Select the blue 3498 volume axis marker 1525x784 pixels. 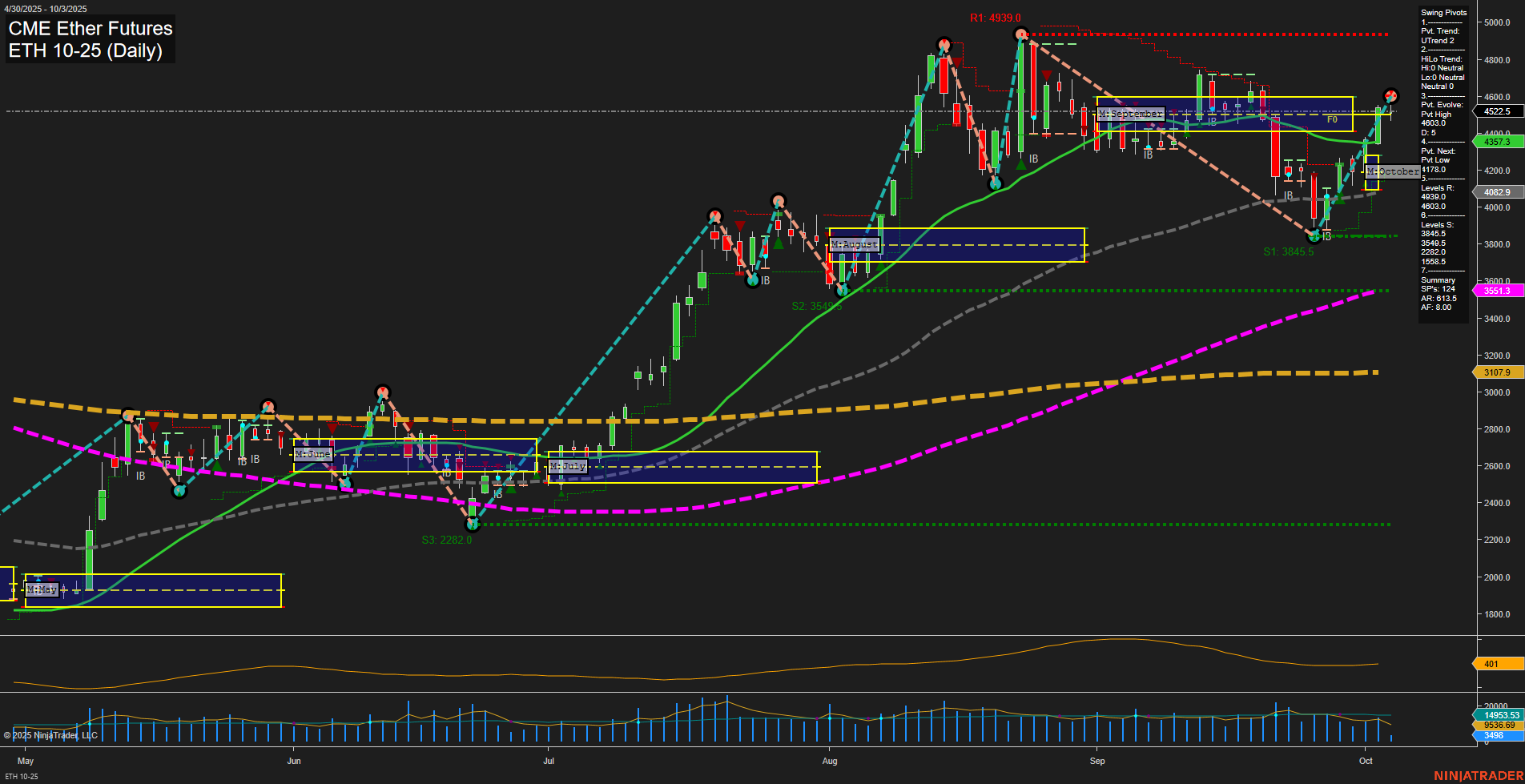(x=1495, y=734)
